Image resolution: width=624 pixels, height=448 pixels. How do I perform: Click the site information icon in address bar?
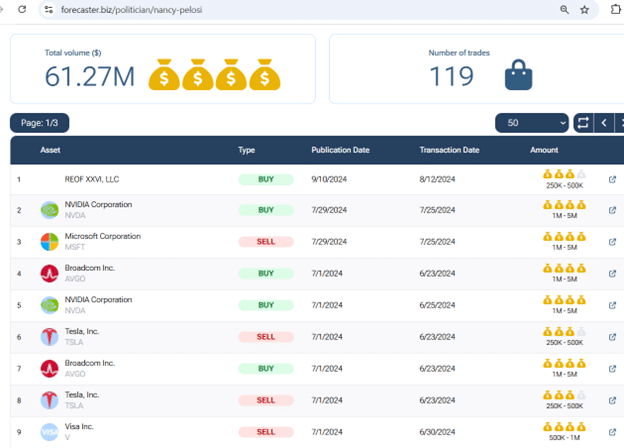pyautogui.click(x=47, y=9)
